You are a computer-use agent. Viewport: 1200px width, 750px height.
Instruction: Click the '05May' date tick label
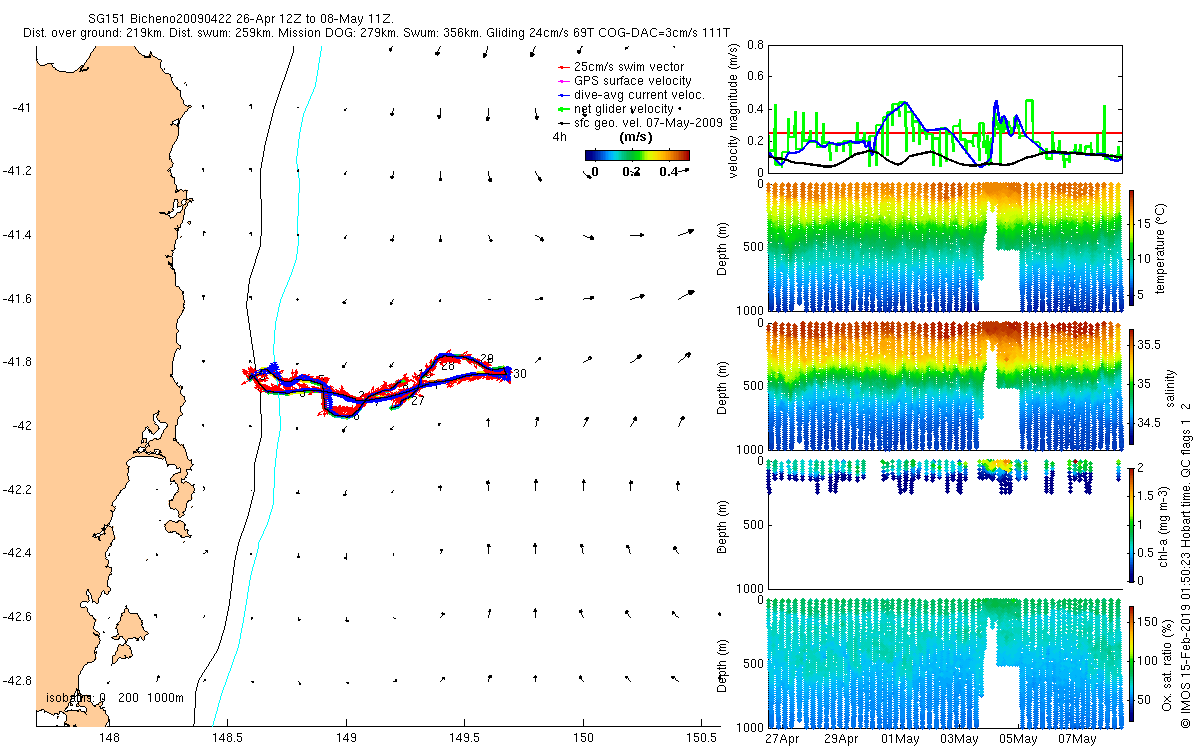[1018, 739]
